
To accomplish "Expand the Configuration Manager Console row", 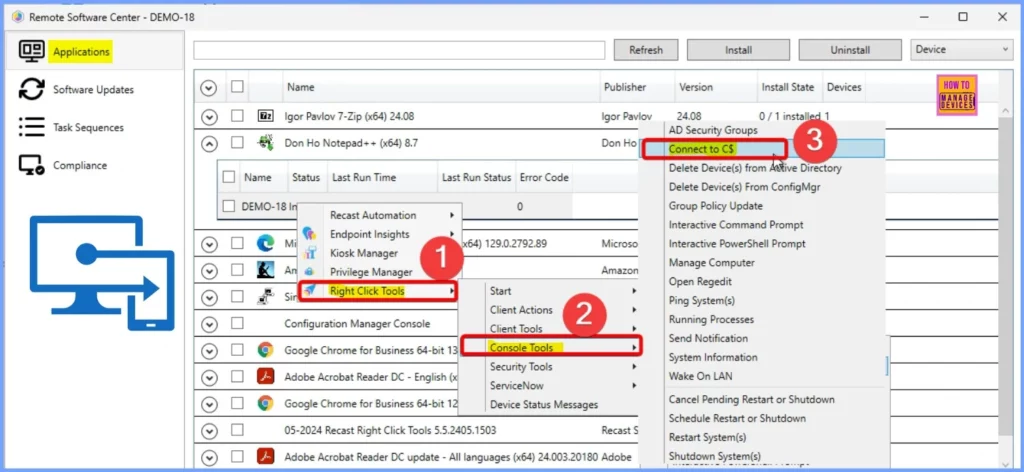I will pos(209,324).
